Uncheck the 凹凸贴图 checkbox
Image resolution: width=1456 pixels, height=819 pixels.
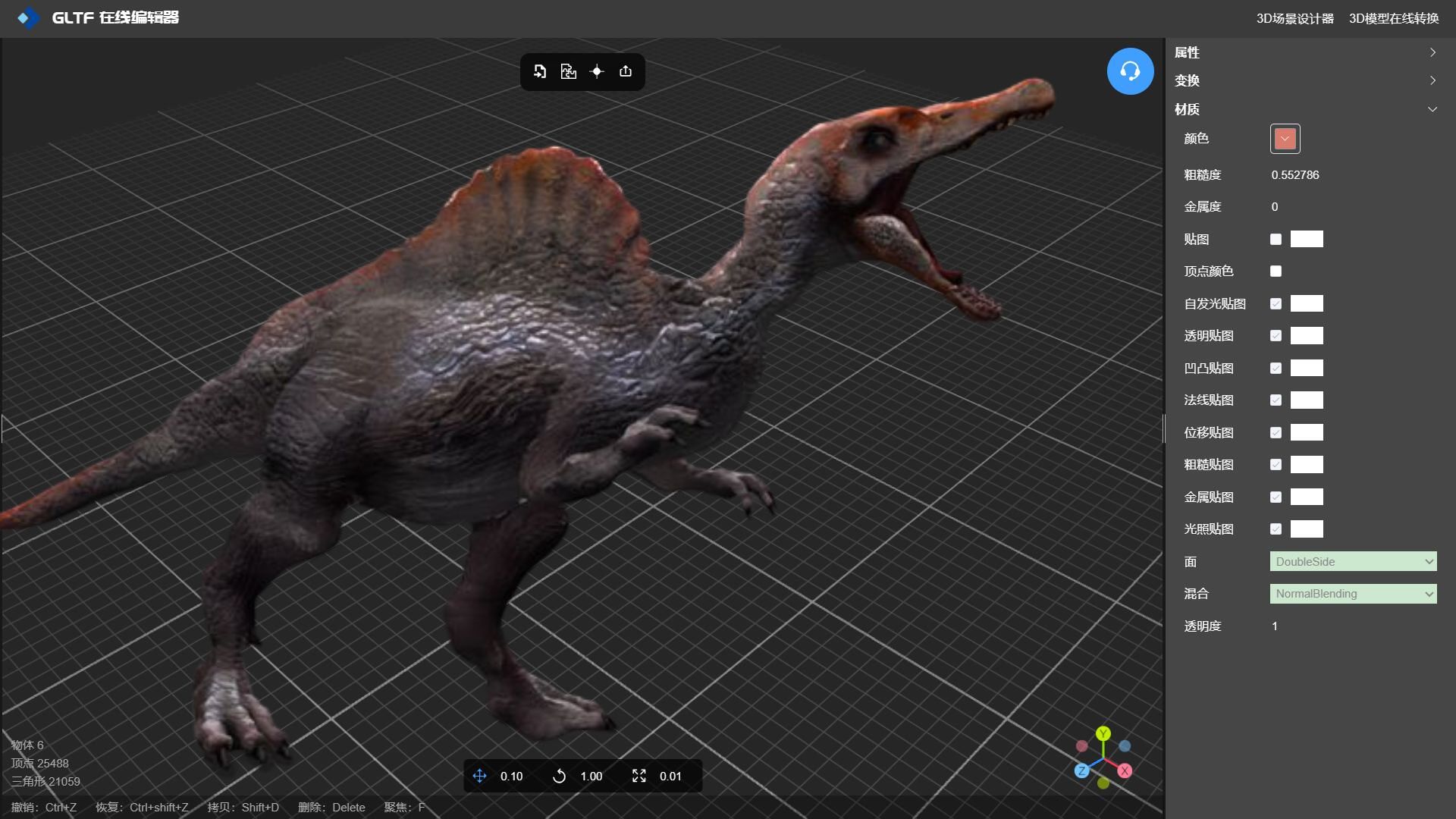click(x=1276, y=369)
